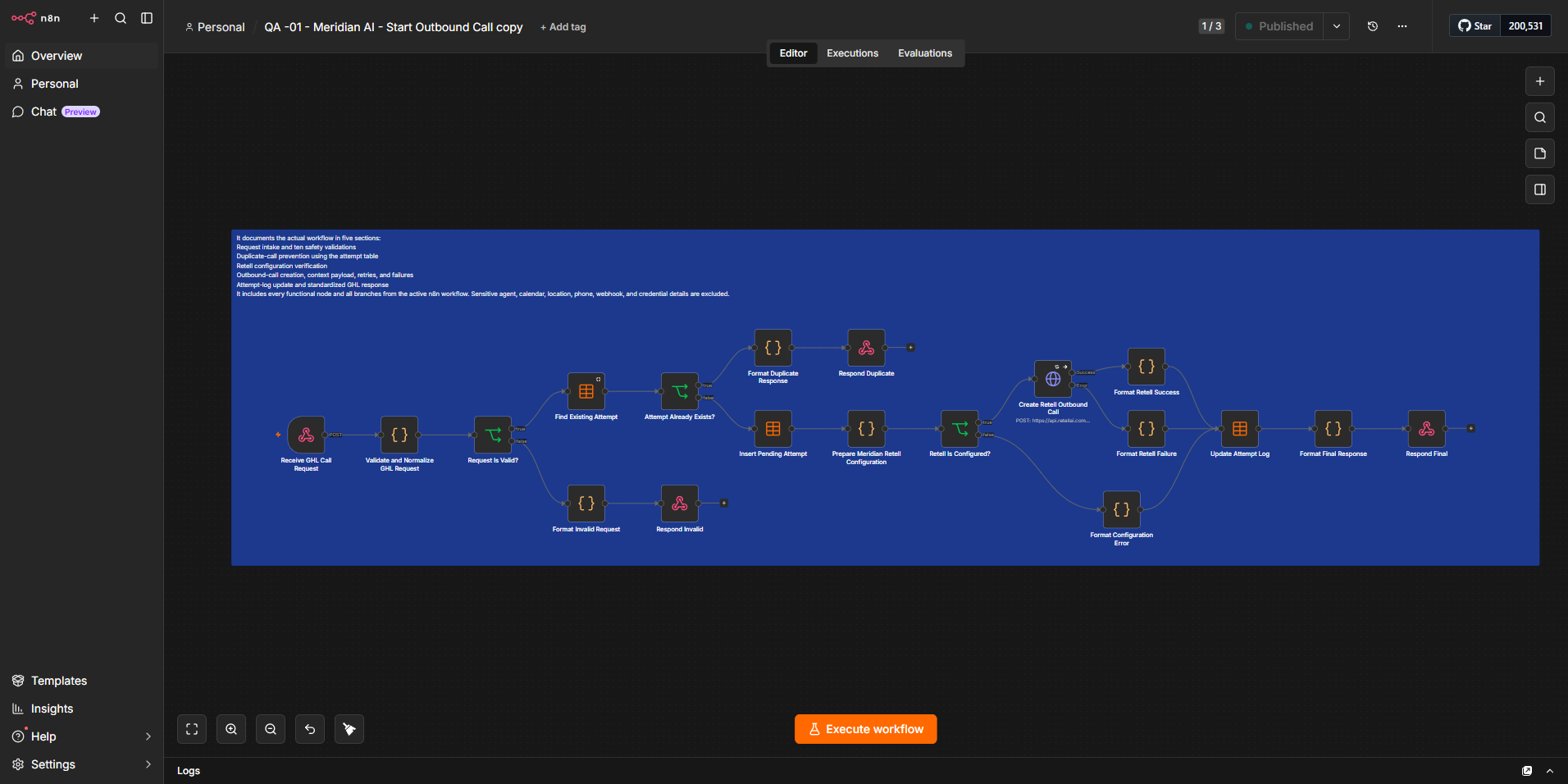Image resolution: width=1568 pixels, height=784 pixels.
Task: Open Personal in the sidebar
Action: tap(81, 84)
